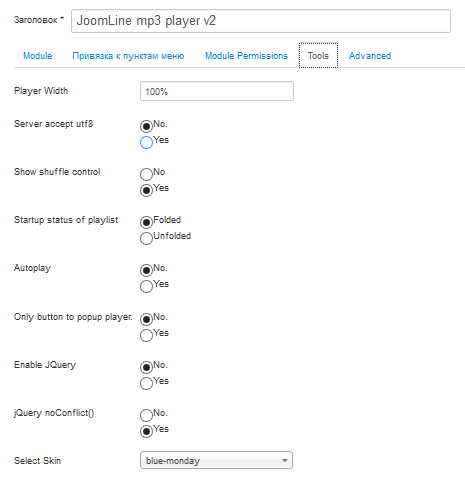Click the Player Width label

pos(41,91)
